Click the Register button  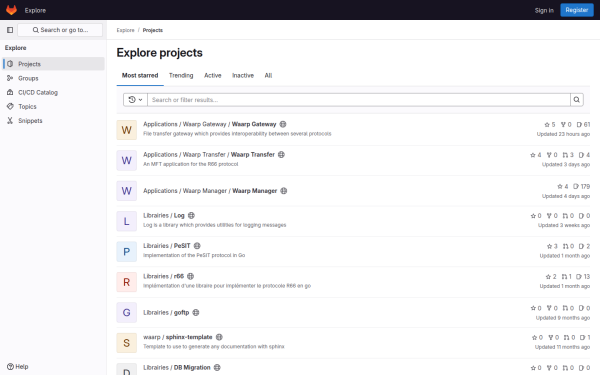(577, 10)
